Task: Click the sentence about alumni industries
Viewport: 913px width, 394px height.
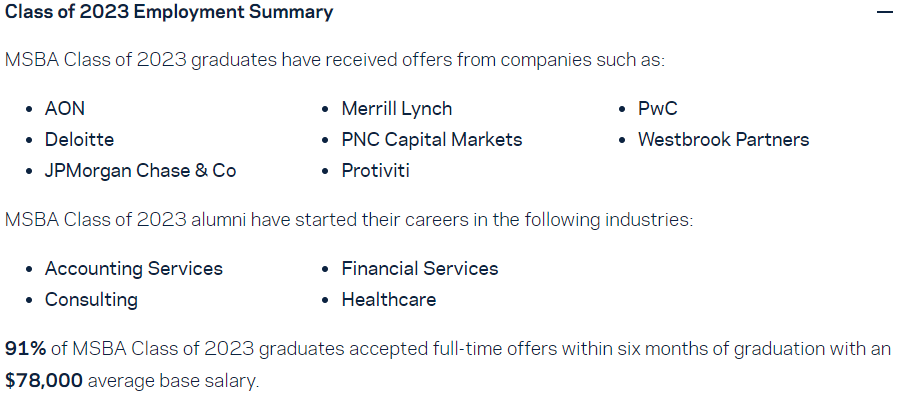Action: point(349,221)
